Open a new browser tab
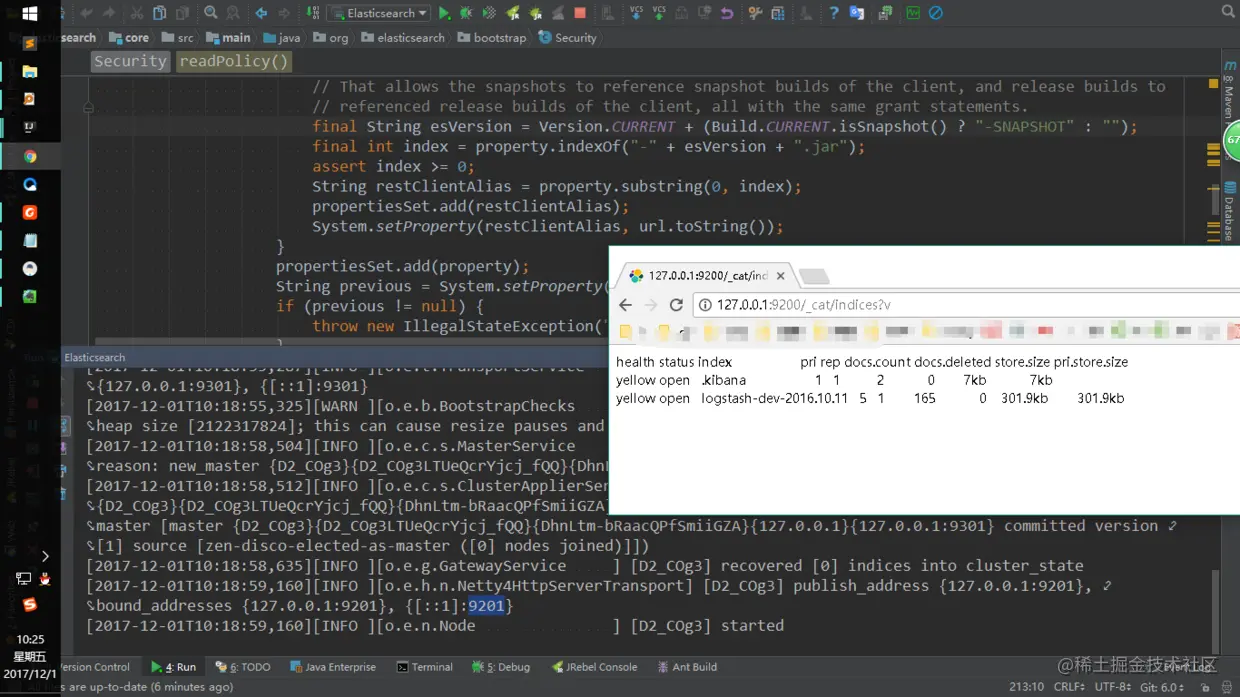Viewport: 1240px width, 697px height. pyautogui.click(x=814, y=276)
